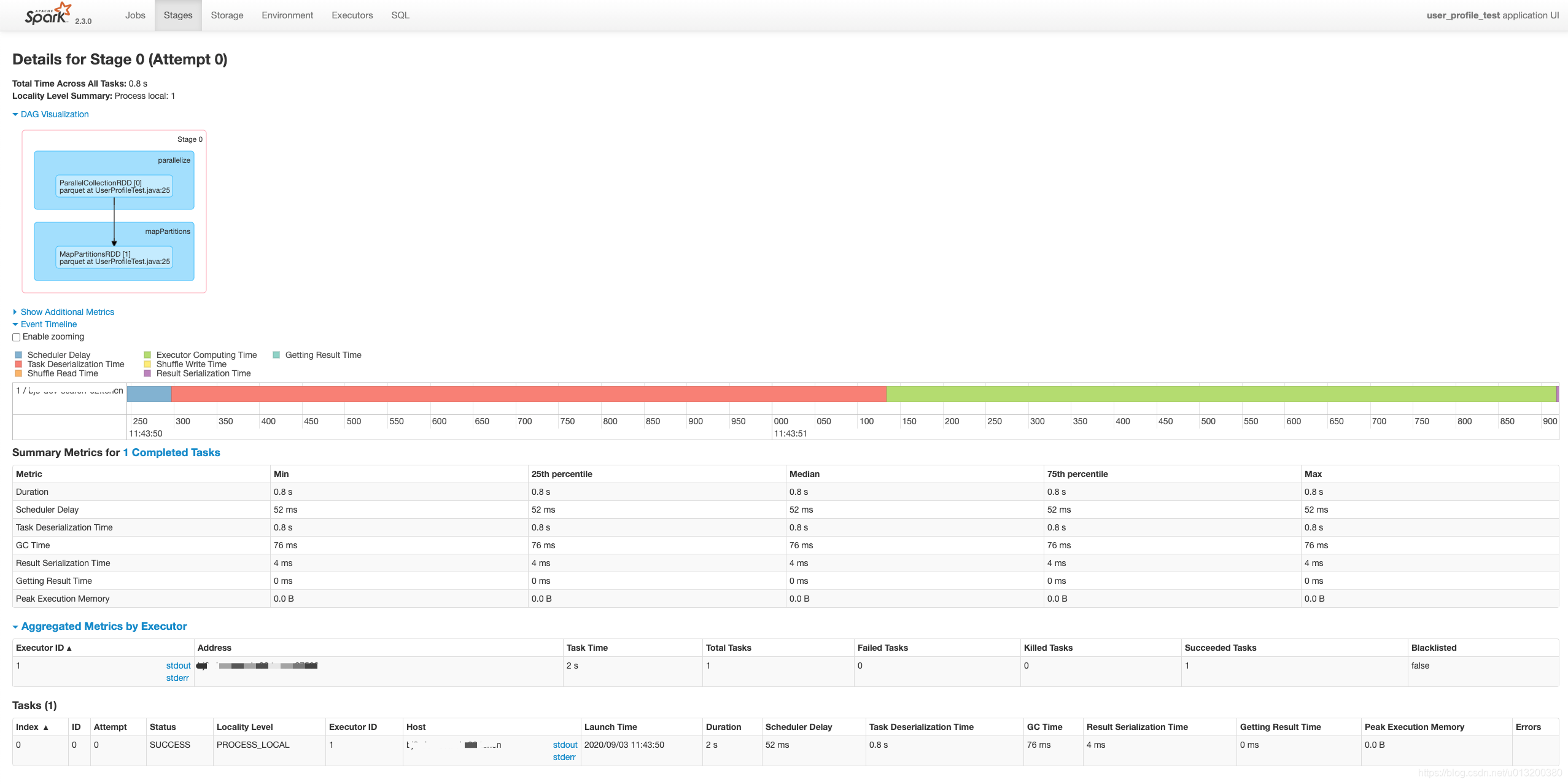1568x784 pixels.
Task: Collapse the Event Timeline section
Action: click(49, 324)
